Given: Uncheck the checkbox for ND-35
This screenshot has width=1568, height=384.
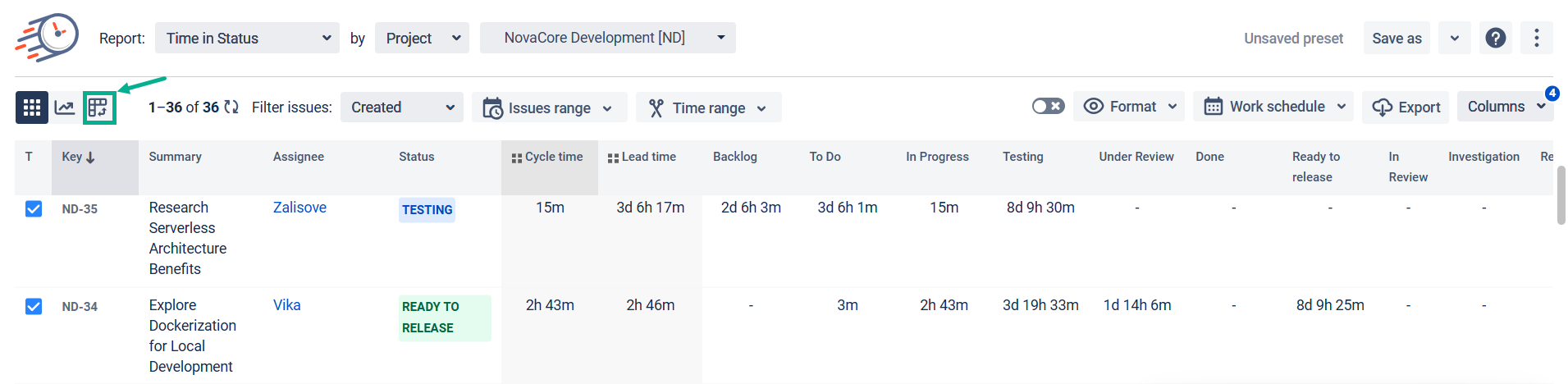Looking at the screenshot, I should pos(34,208).
